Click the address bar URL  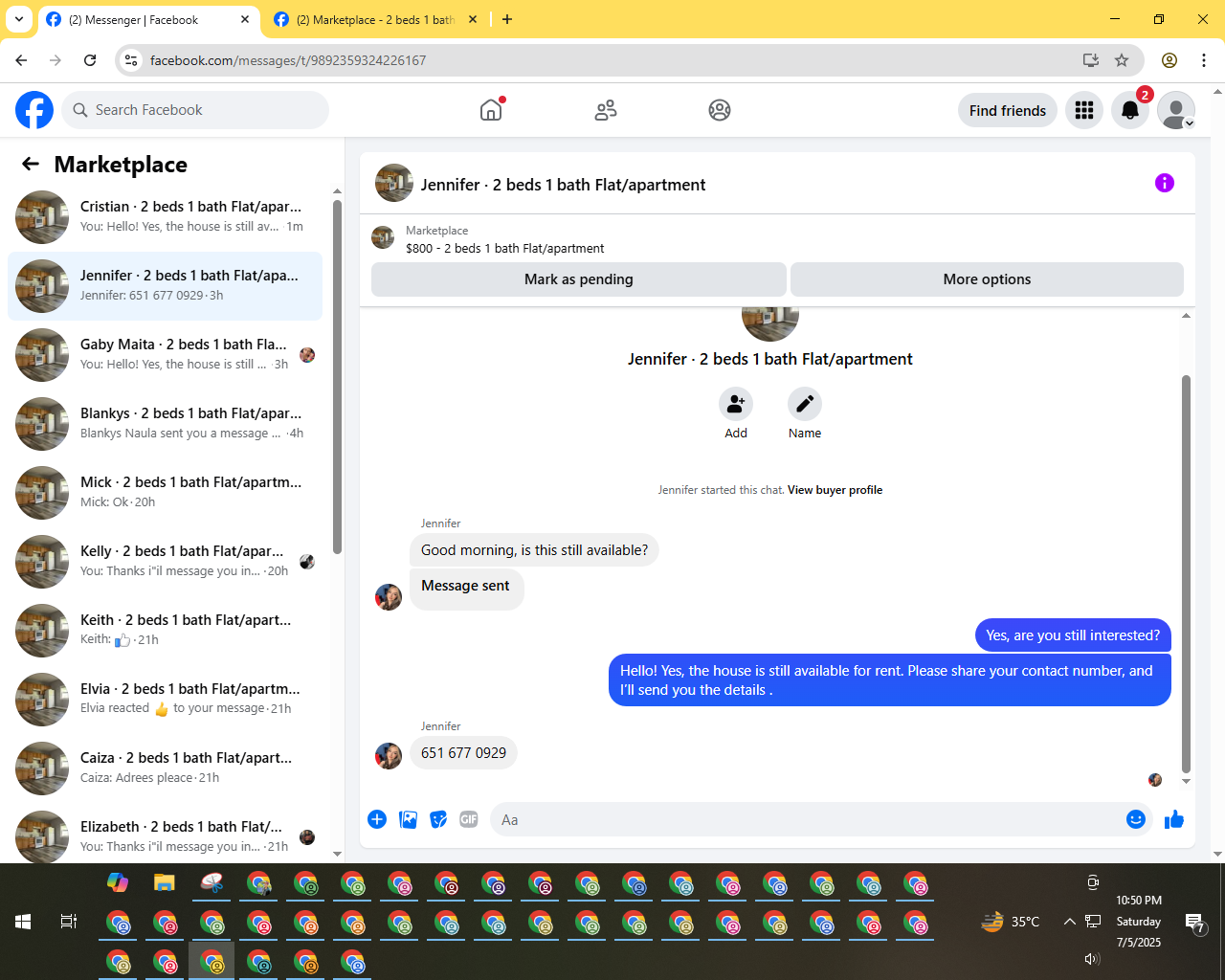287,60
